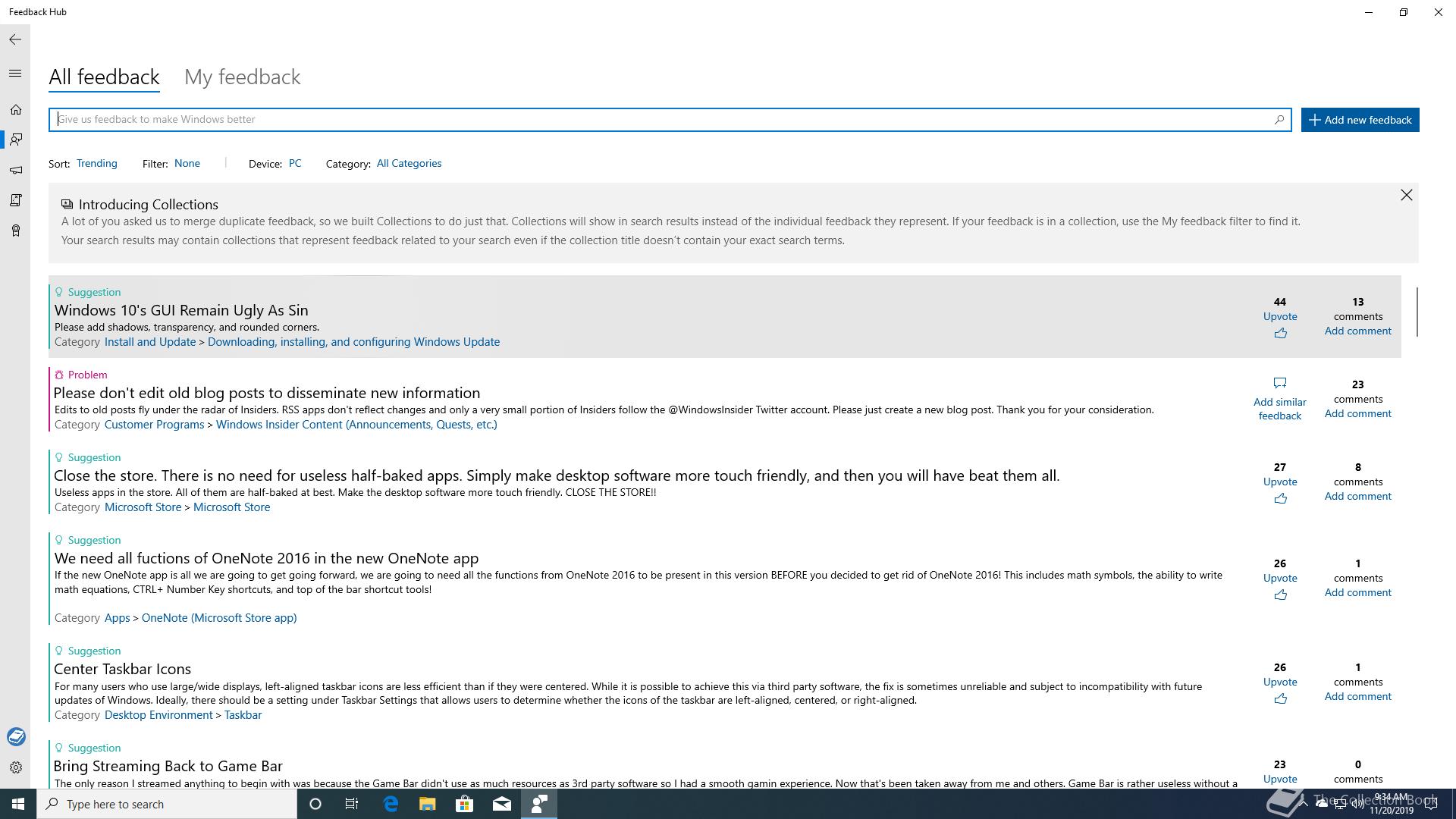This screenshot has height=819, width=1456.
Task: Open Feedback Hub settings gear
Action: (16, 767)
